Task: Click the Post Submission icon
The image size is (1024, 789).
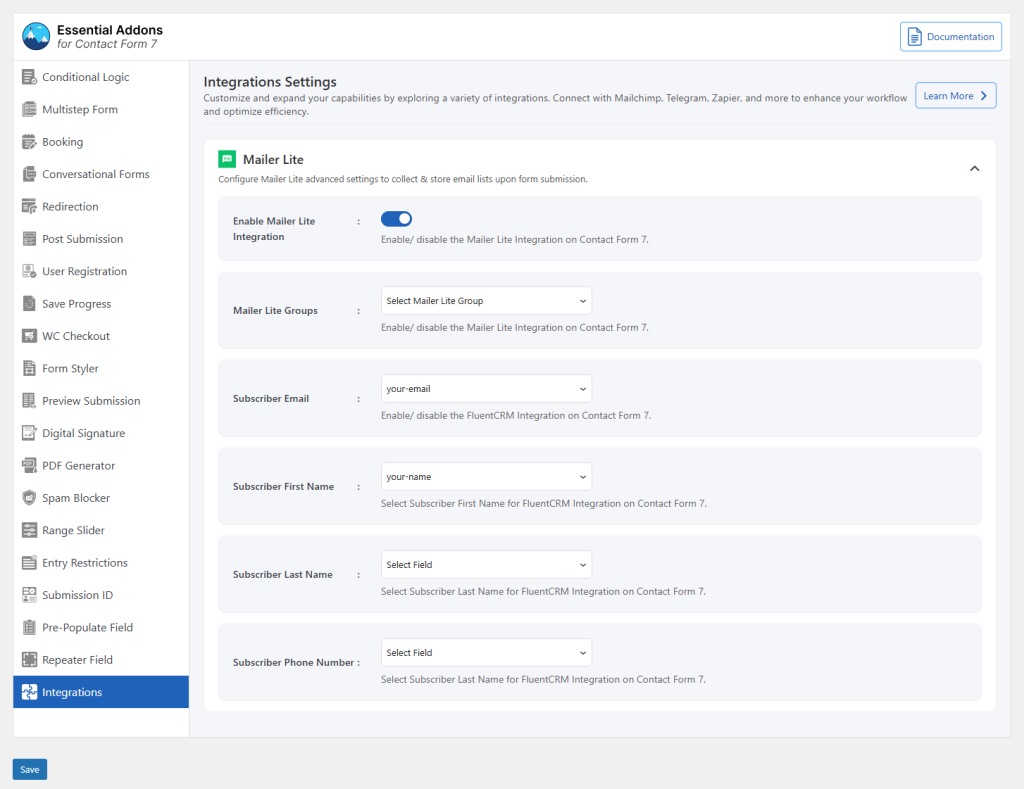Action: [29, 238]
